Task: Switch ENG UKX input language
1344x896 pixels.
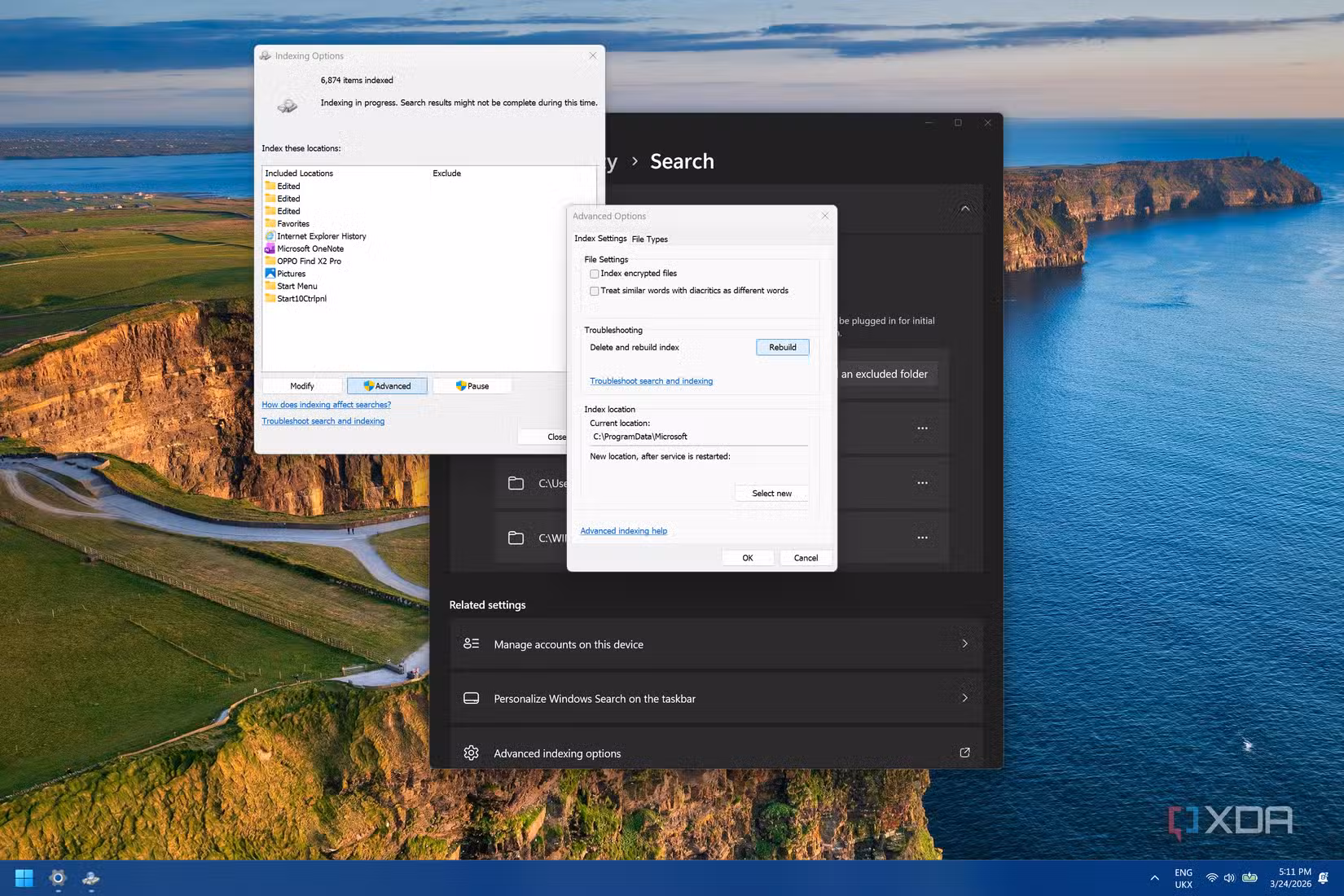Action: (1184, 878)
